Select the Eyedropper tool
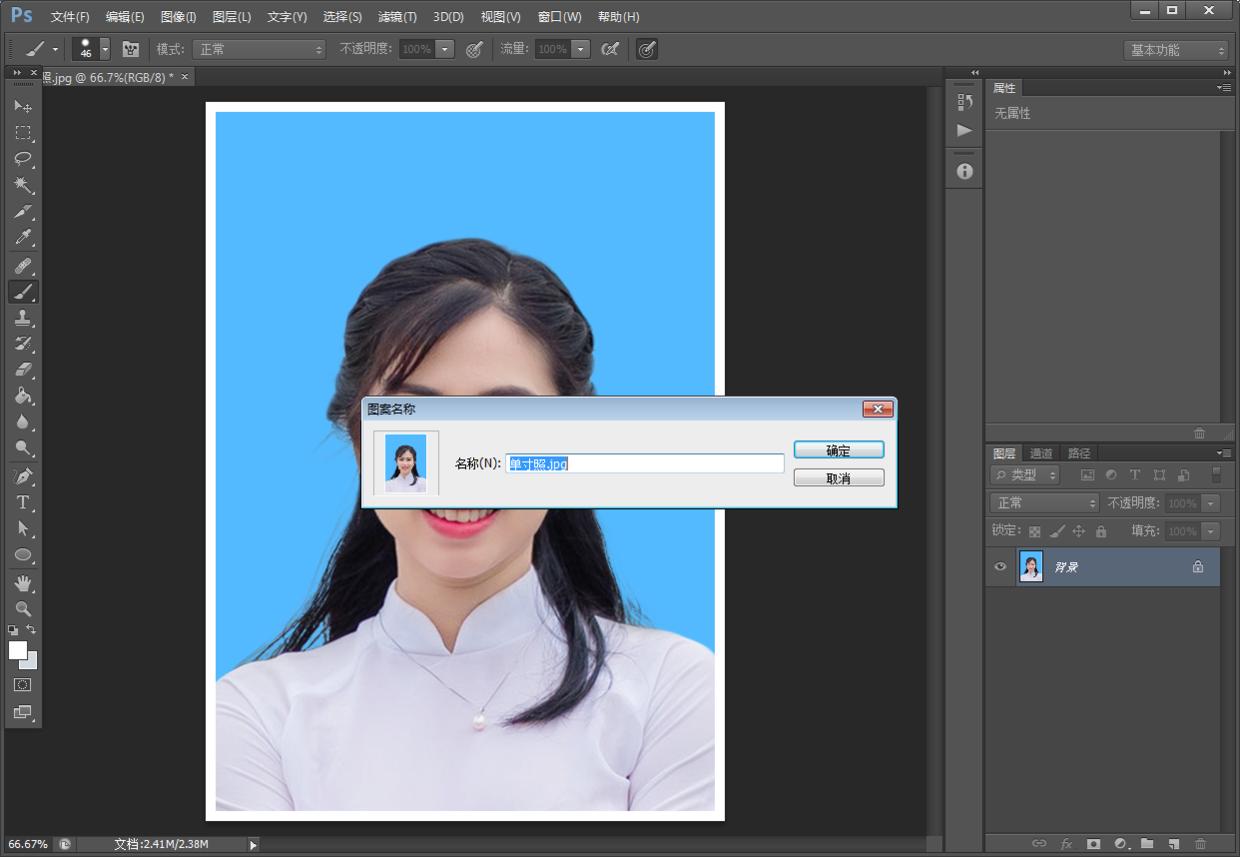The height and width of the screenshot is (857, 1240). tap(23, 238)
